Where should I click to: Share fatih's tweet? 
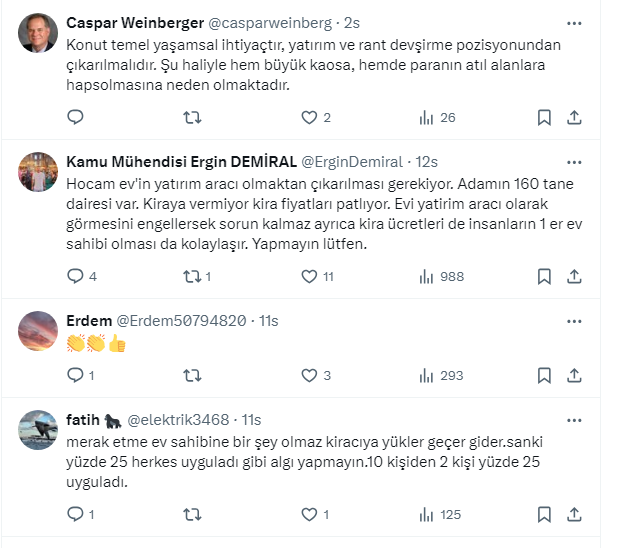[574, 515]
